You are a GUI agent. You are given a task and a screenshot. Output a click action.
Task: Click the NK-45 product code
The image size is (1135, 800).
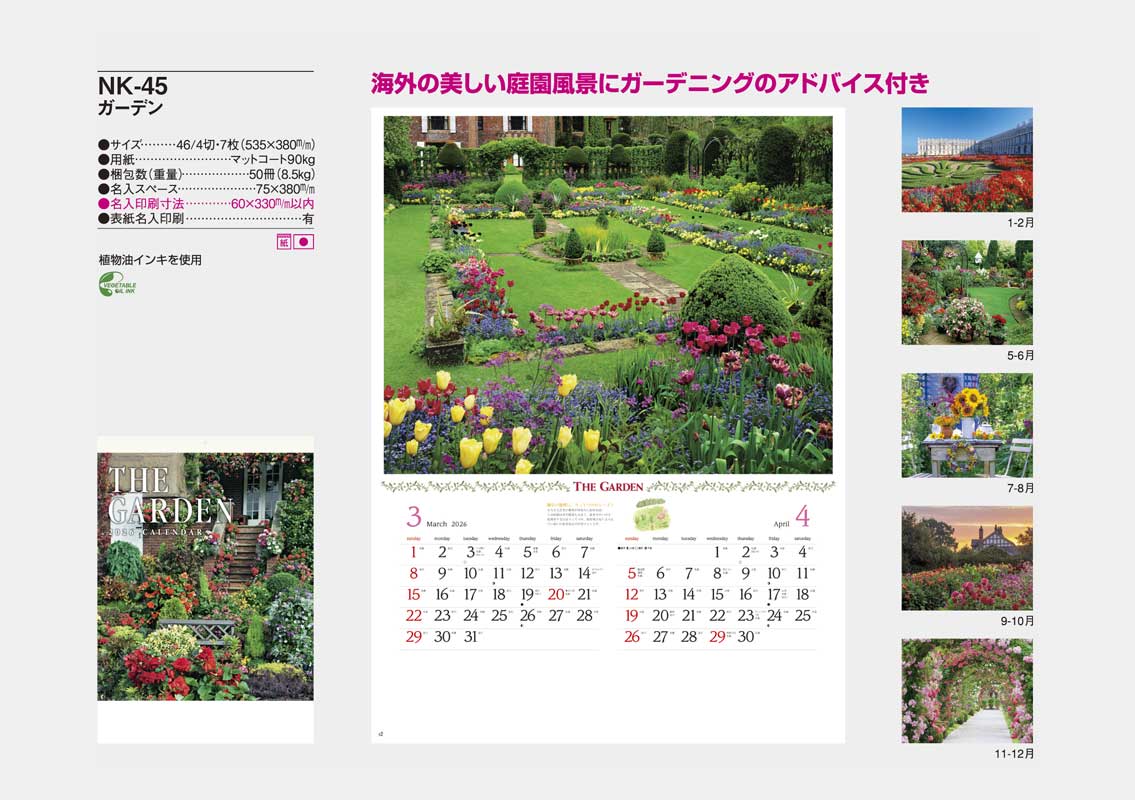[x=132, y=86]
